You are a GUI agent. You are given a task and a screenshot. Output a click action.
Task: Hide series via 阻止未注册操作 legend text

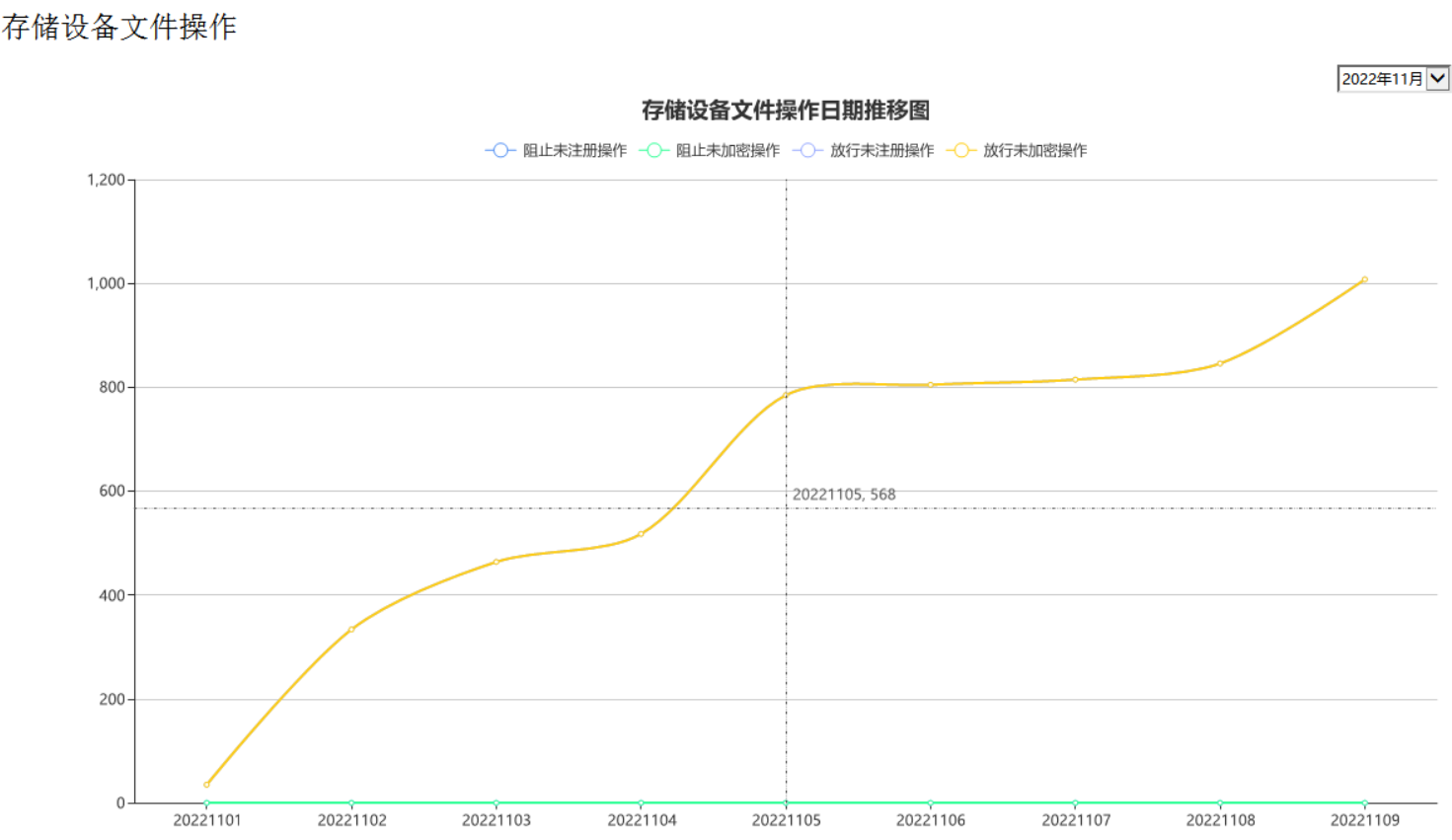(x=574, y=150)
